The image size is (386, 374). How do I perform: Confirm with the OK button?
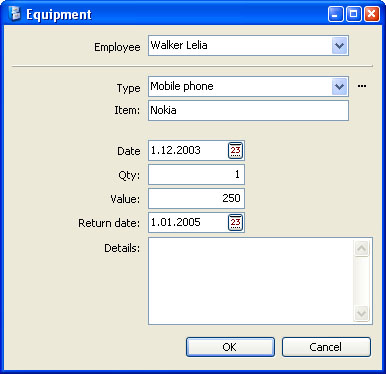coord(230,347)
